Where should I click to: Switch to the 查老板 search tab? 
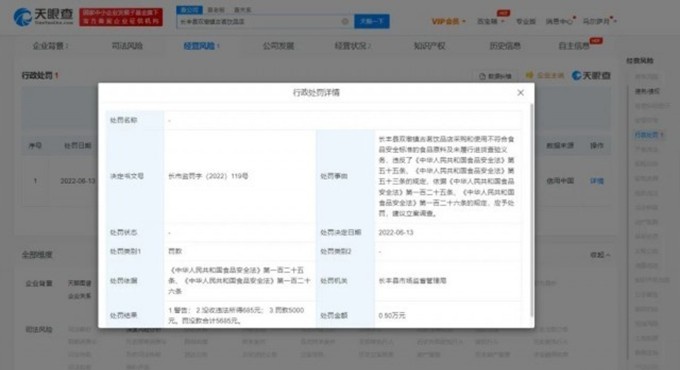tap(216, 10)
